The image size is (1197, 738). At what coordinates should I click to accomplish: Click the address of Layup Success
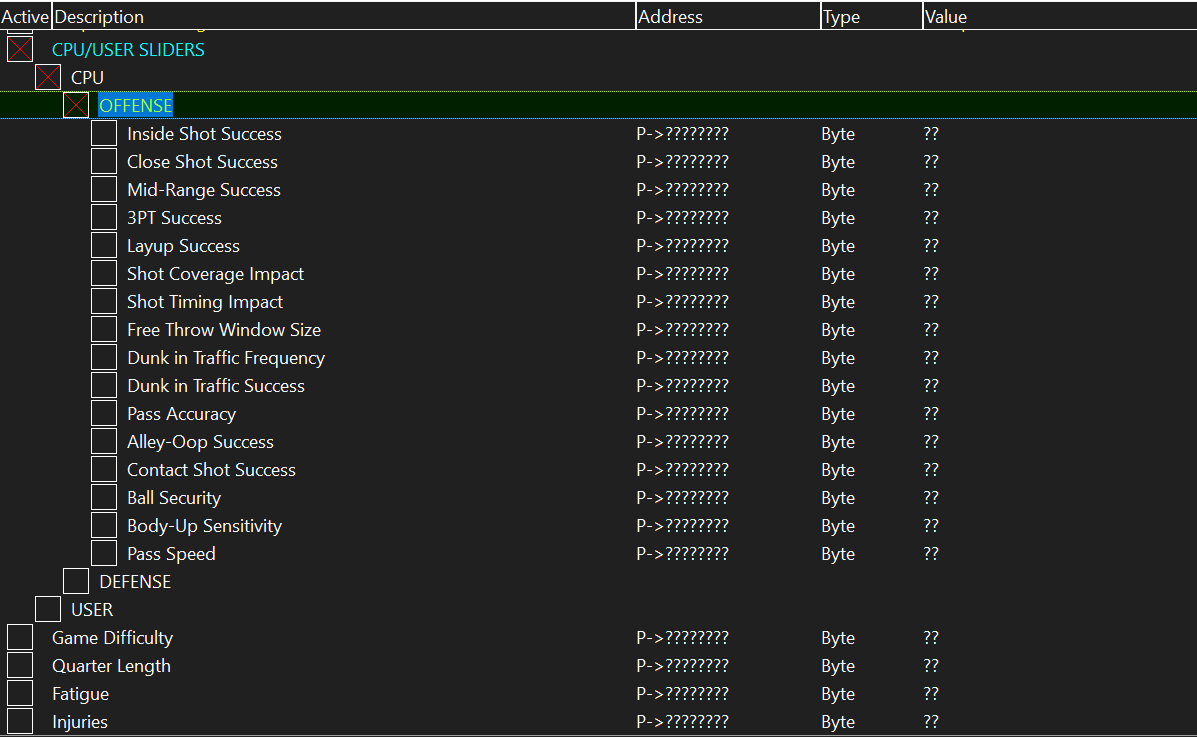[x=682, y=246]
